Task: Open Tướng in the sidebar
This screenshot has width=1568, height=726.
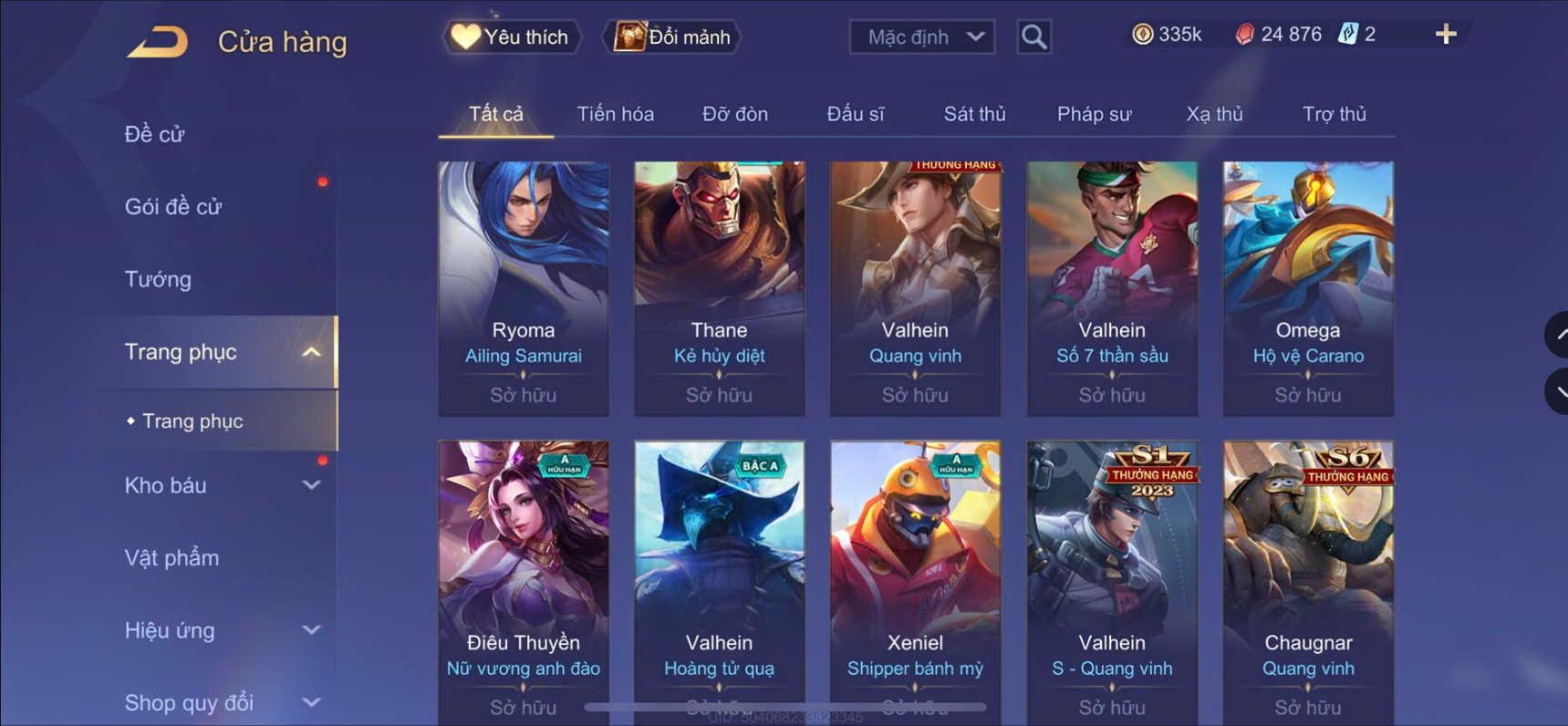Action: coord(158,279)
